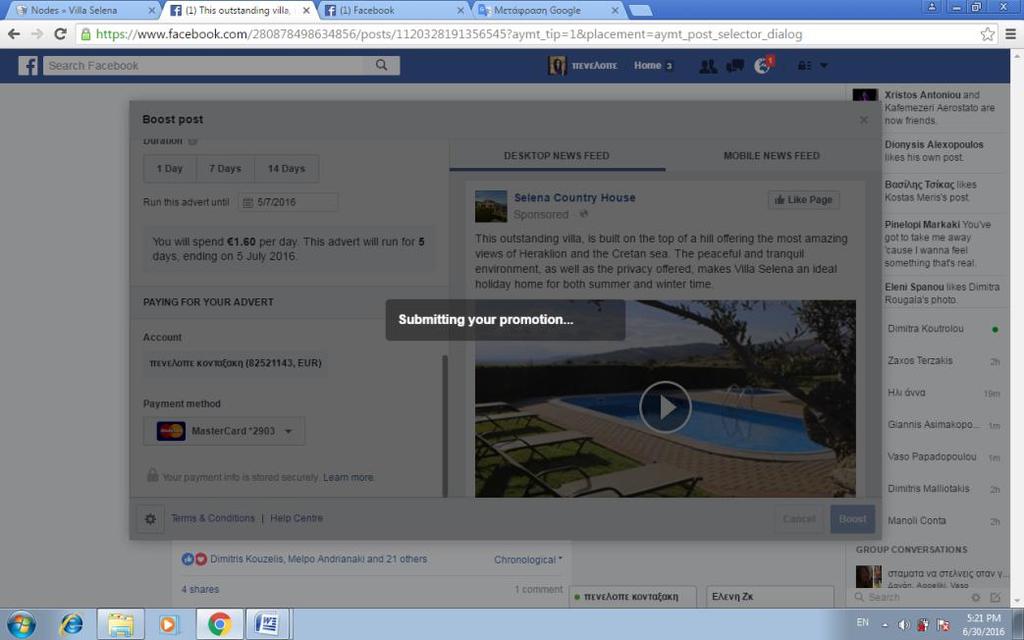Click the Like Page button
This screenshot has height=640, width=1024.
pyautogui.click(x=803, y=200)
